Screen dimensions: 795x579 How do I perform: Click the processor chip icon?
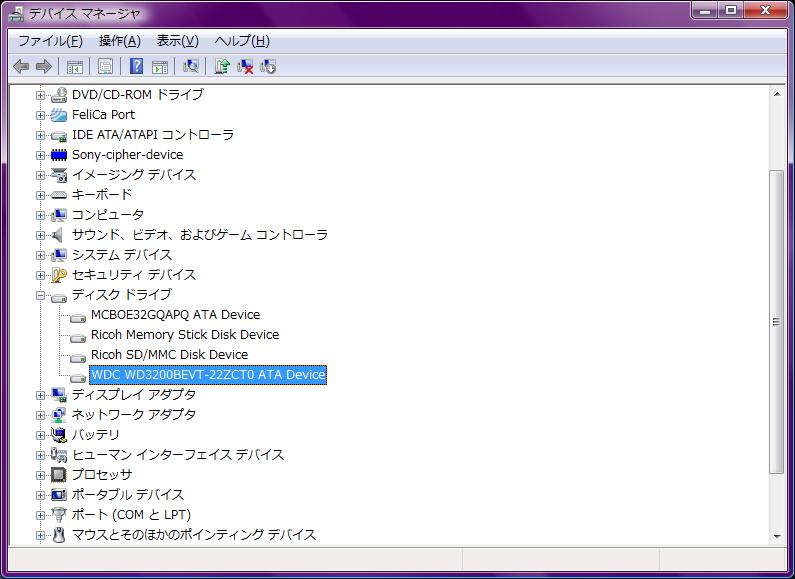click(x=59, y=475)
